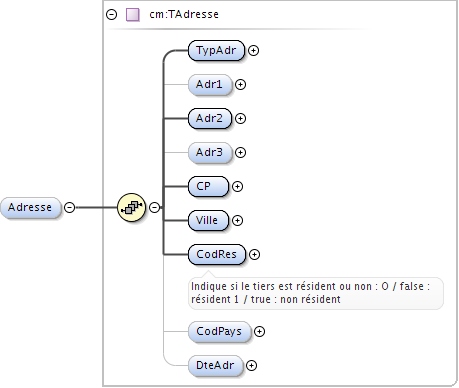This screenshot has width=459, height=388.
Task: Select the cm:TAdresse type label
Action: pos(184,14)
